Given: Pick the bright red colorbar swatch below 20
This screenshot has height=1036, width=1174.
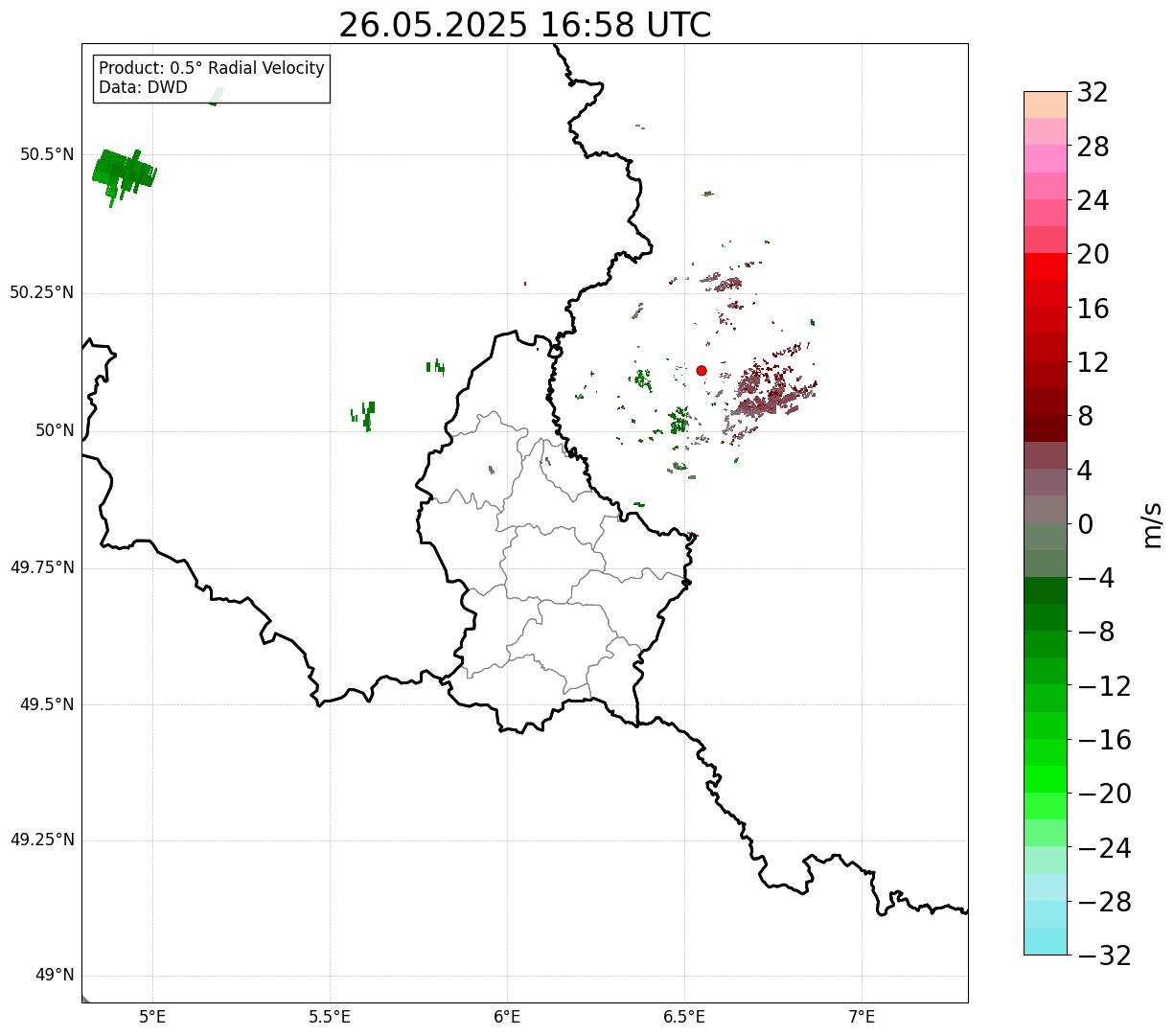Looking at the screenshot, I should (1046, 266).
